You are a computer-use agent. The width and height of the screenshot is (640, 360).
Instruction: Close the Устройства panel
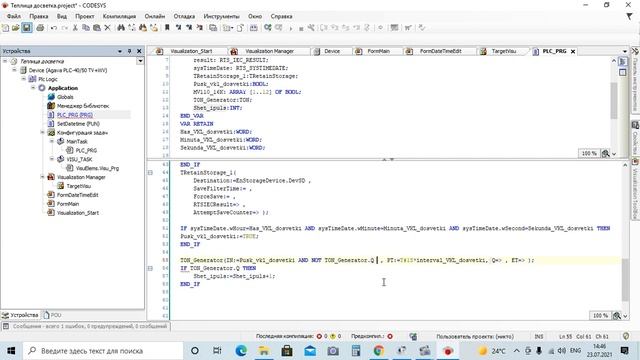coord(139,51)
